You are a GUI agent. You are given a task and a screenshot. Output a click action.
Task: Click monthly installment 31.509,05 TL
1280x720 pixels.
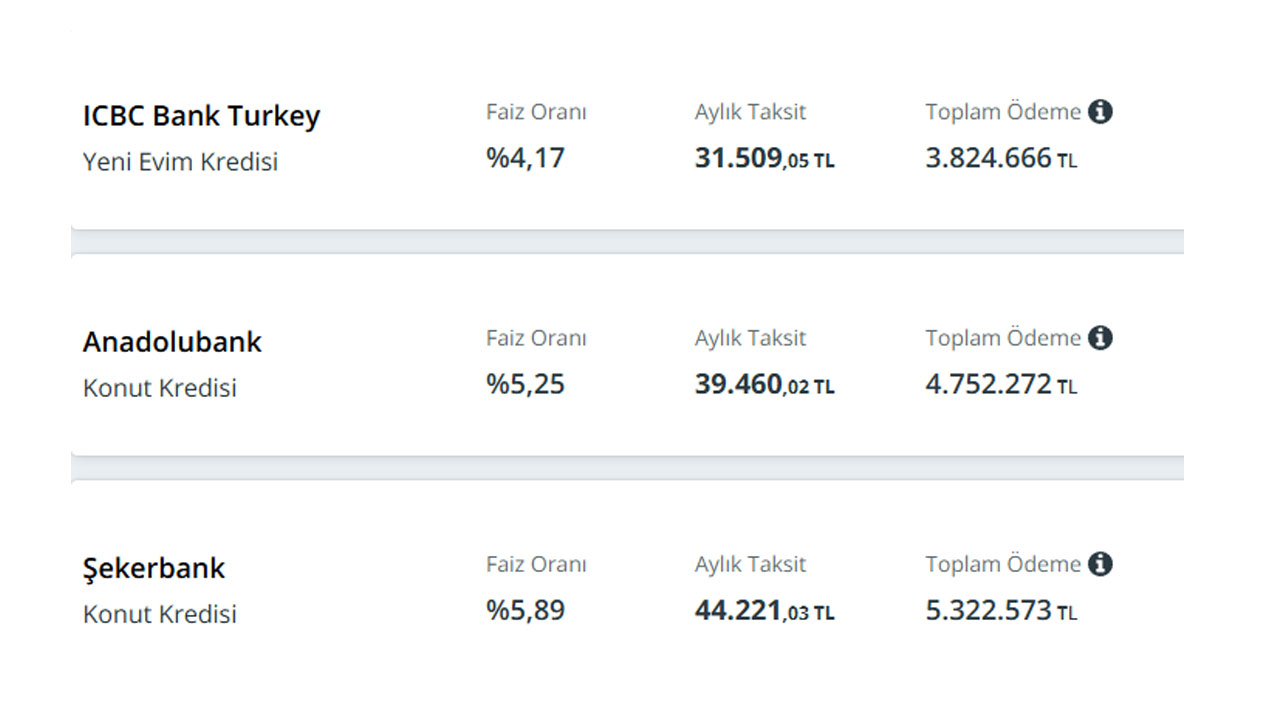(x=765, y=159)
